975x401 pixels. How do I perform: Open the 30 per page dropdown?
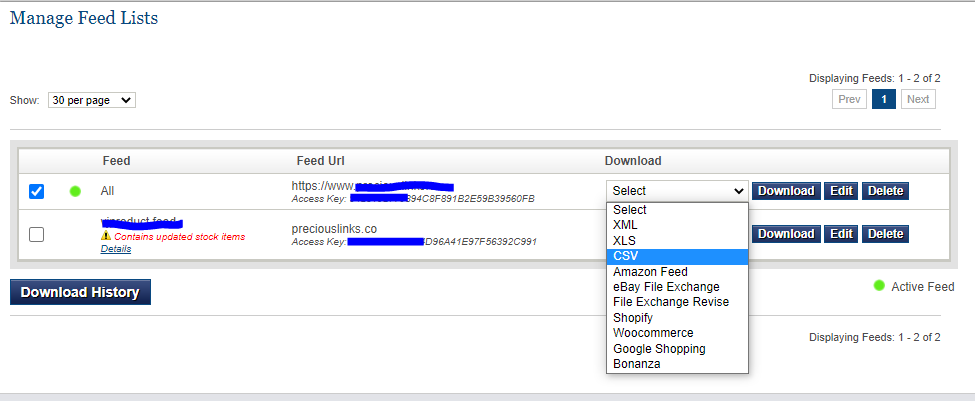pos(91,100)
